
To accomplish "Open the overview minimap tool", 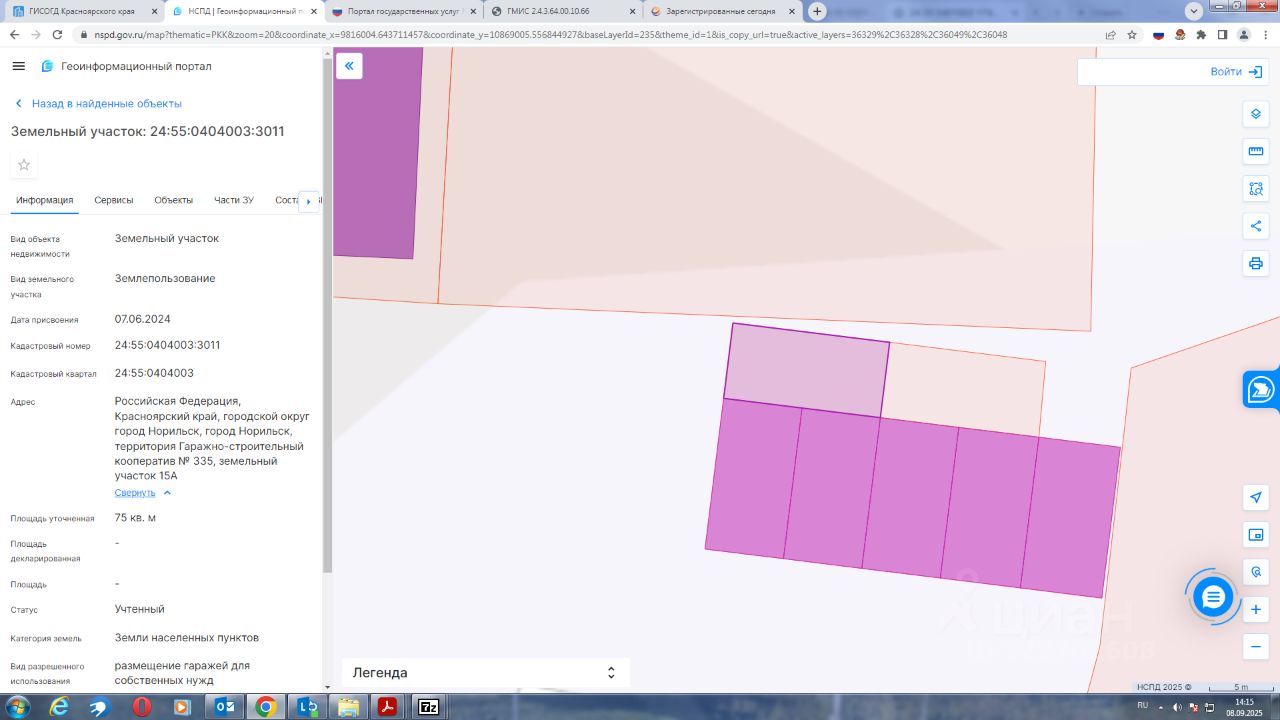I will click(x=1256, y=535).
